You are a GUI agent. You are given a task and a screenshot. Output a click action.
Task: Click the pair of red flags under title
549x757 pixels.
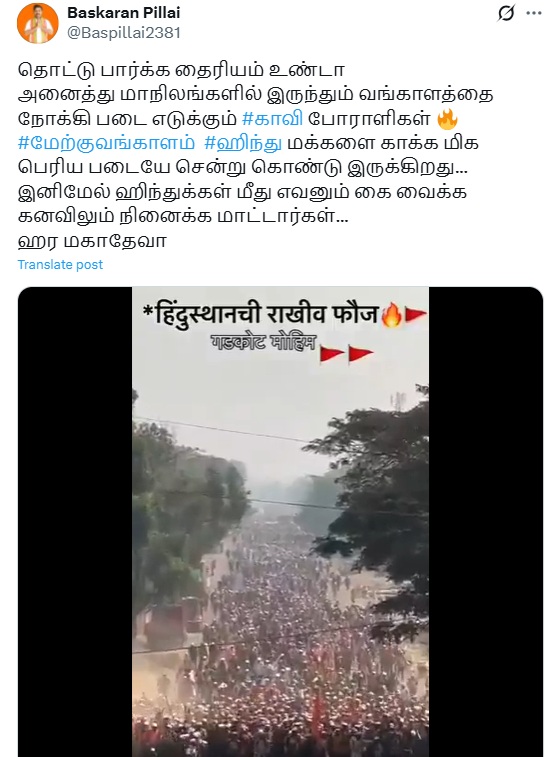pos(346,354)
